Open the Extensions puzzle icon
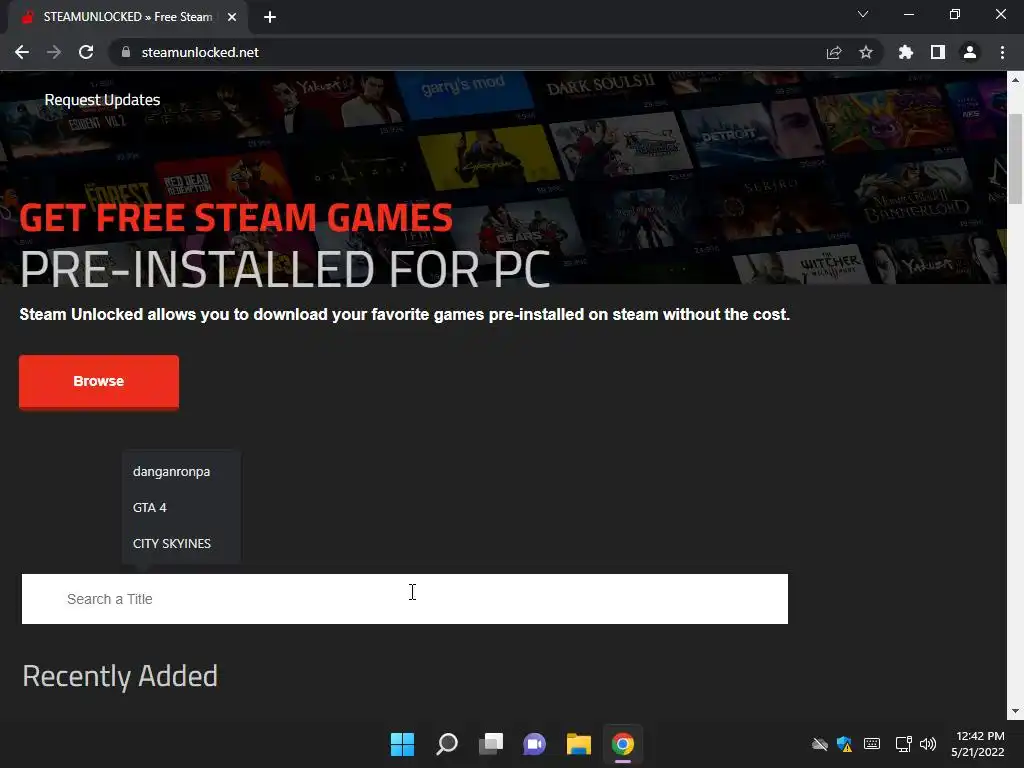Viewport: 1024px width, 768px height. (x=906, y=52)
